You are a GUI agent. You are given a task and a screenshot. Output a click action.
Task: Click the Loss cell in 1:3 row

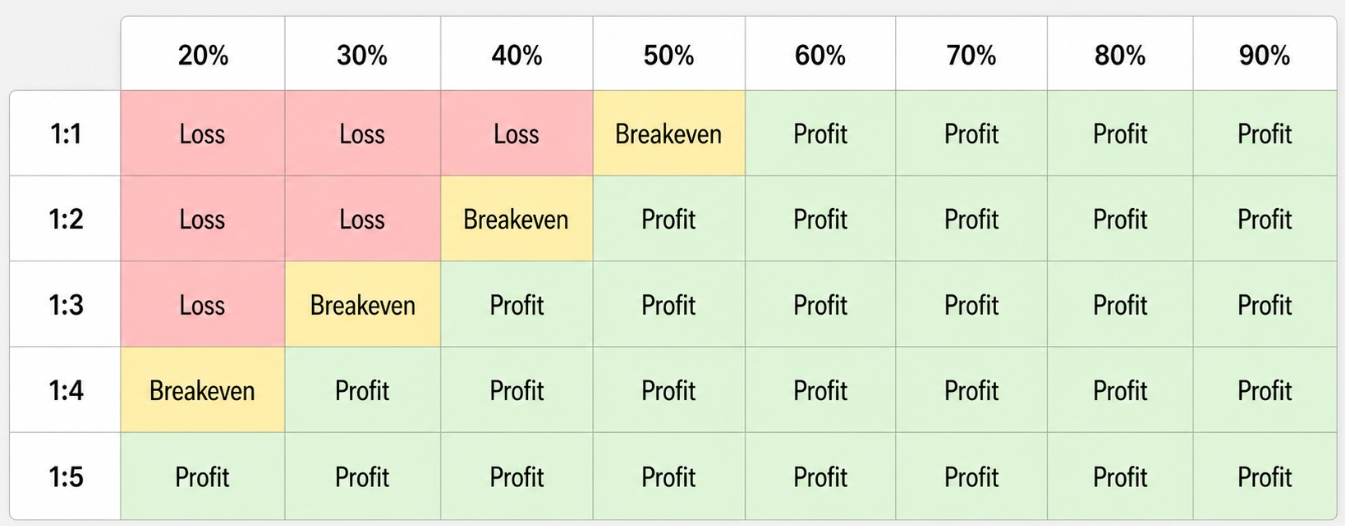click(202, 305)
